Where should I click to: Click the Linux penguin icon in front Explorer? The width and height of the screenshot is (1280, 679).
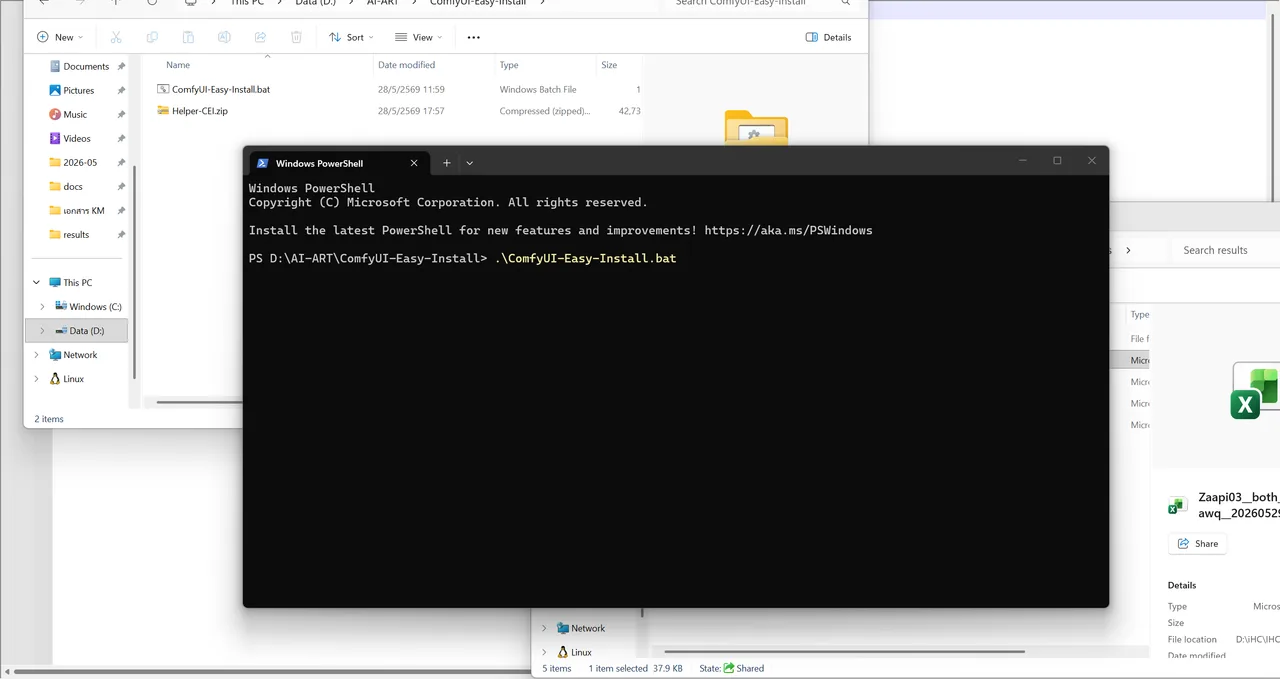54,379
